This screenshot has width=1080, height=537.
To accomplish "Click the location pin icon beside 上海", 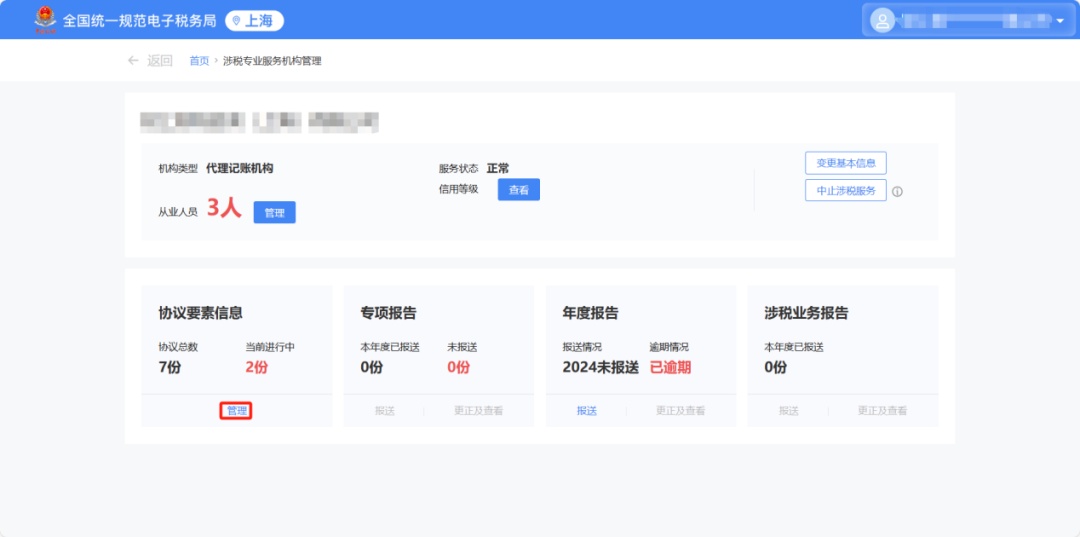I will (x=236, y=20).
